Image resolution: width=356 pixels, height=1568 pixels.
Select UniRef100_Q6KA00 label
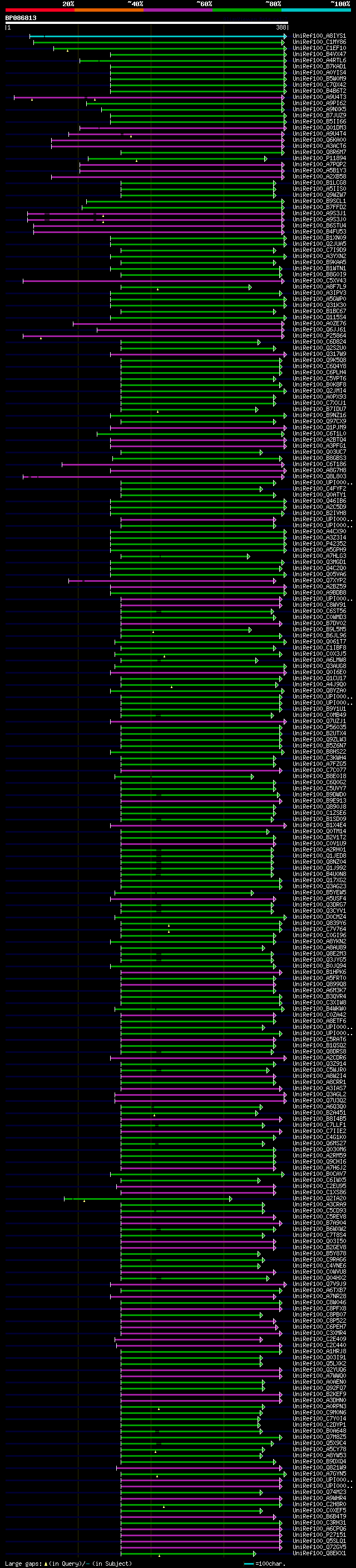pos(319,140)
